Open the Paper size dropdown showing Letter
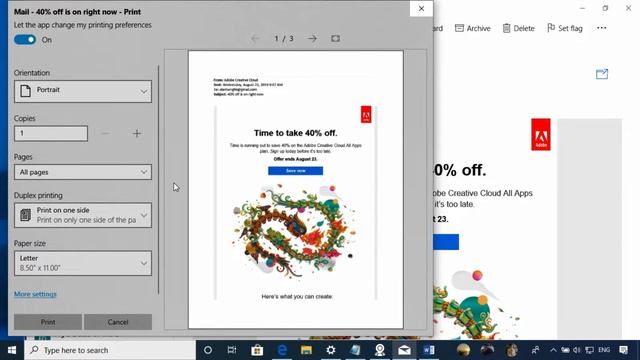 [83, 263]
